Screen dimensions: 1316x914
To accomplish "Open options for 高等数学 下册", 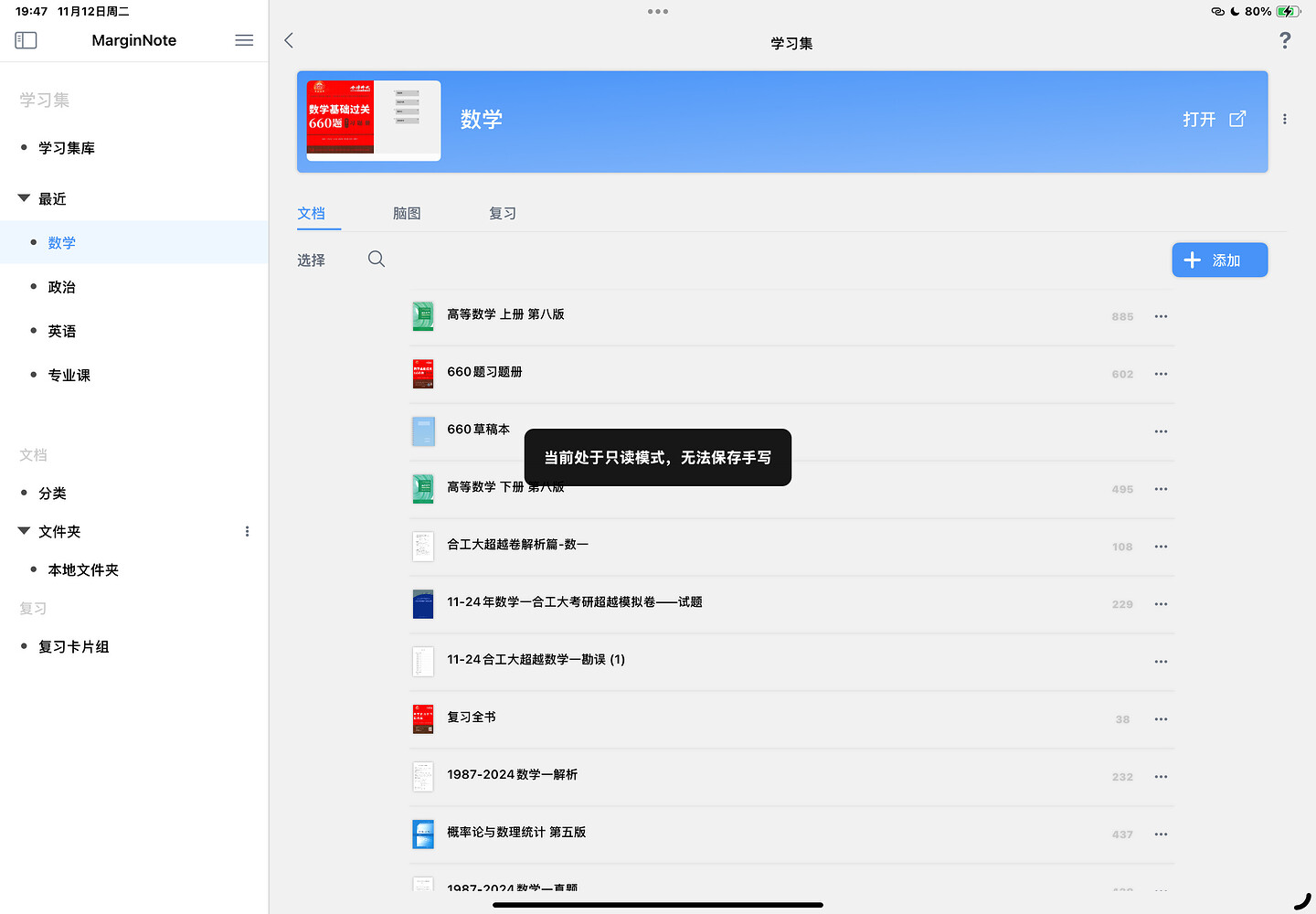I will 1161,489.
